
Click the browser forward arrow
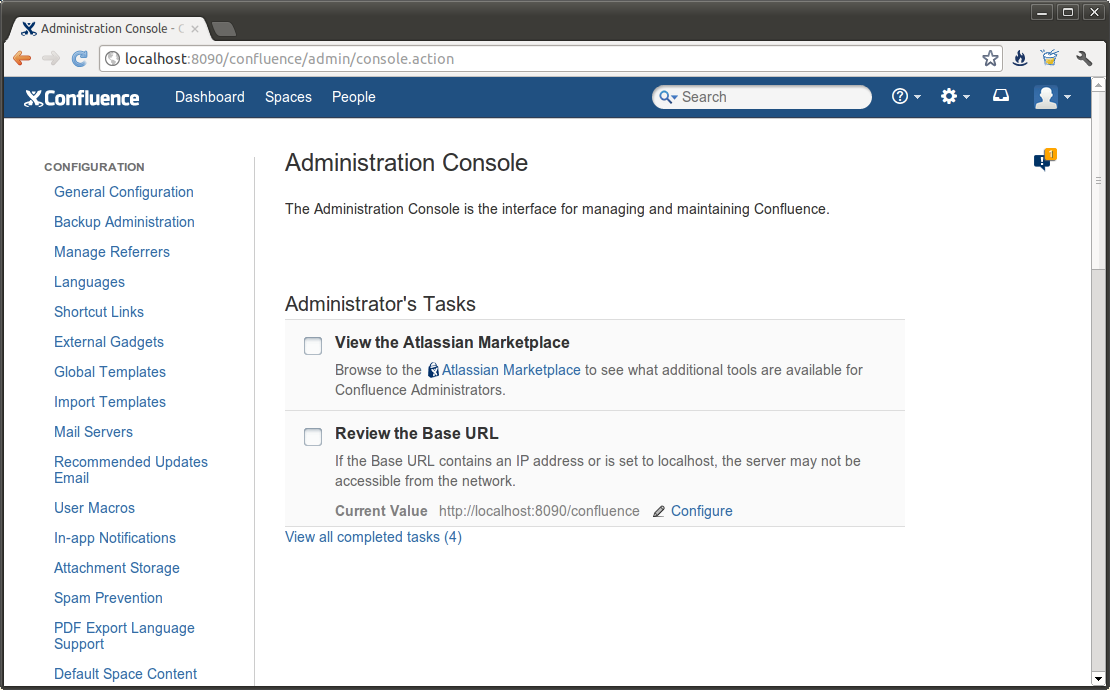(50, 59)
